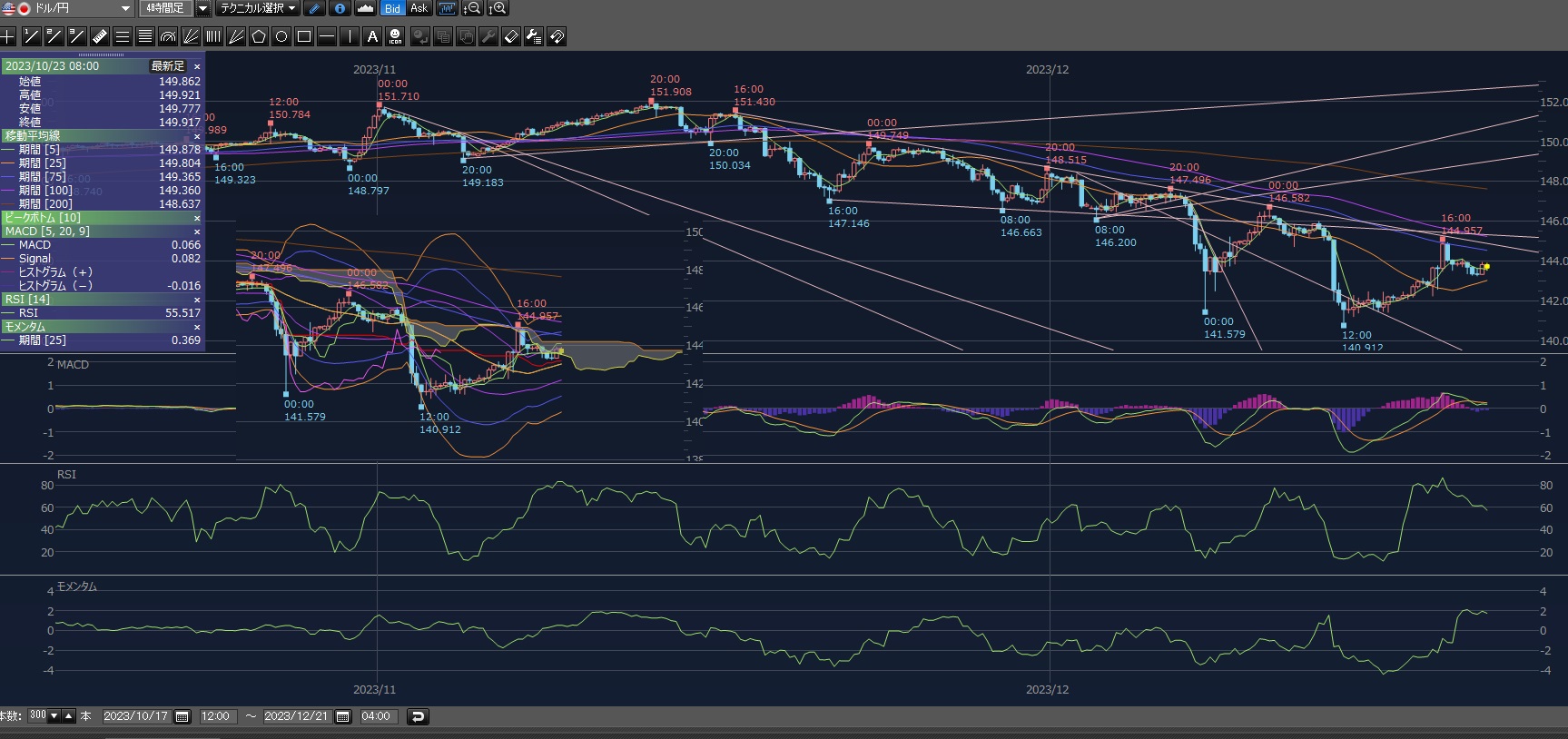1568x739 pixels.
Task: Open the テクニカル選択 technical indicator menu
Action: click(x=258, y=8)
